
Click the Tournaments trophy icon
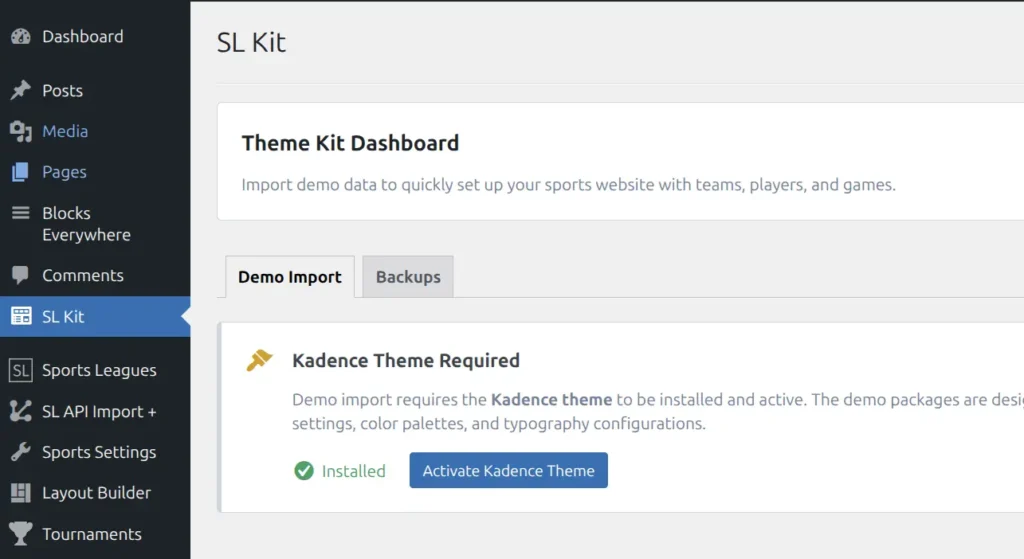point(21,534)
